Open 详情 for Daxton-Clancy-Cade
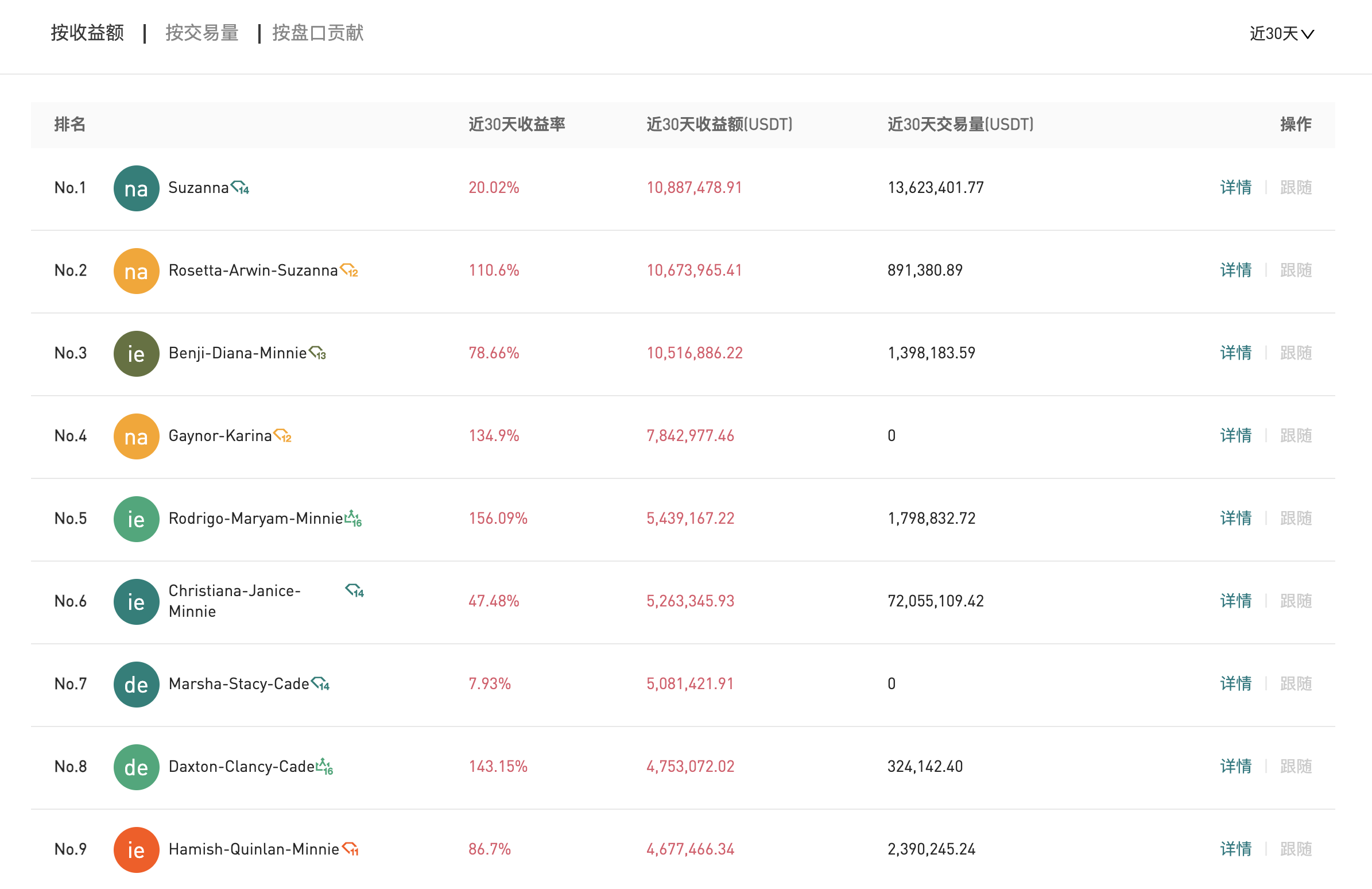 pos(1235,766)
